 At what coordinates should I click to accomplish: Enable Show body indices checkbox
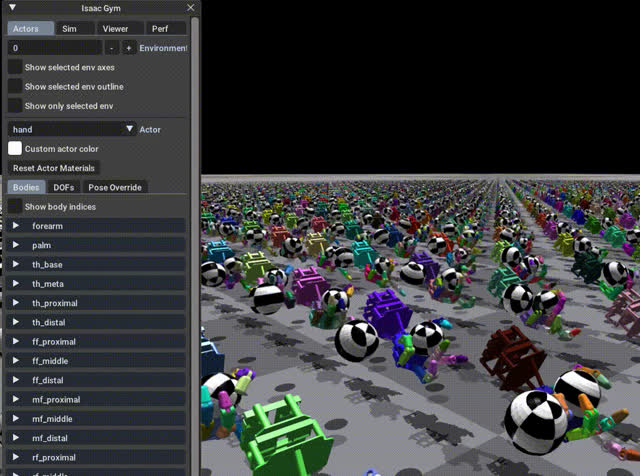[x=15, y=206]
